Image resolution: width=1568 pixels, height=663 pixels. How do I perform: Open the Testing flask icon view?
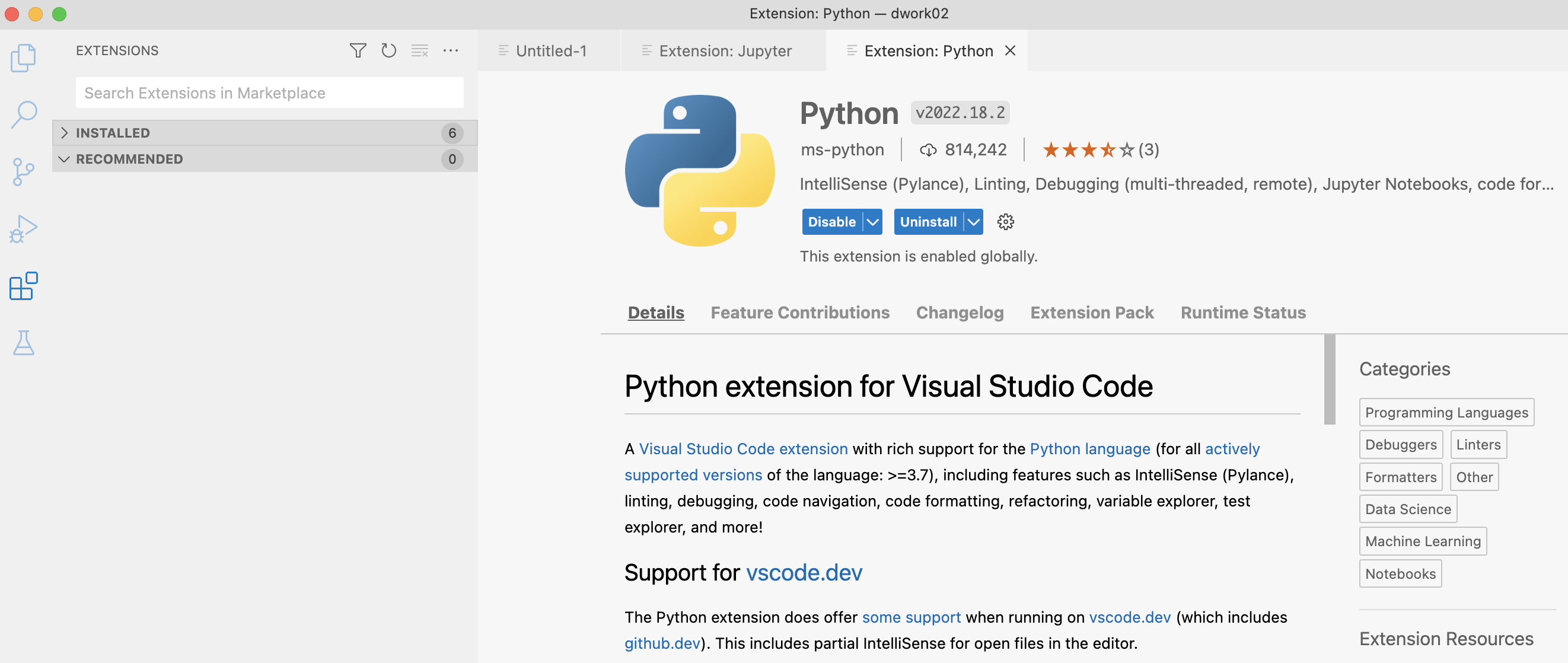pyautogui.click(x=24, y=343)
